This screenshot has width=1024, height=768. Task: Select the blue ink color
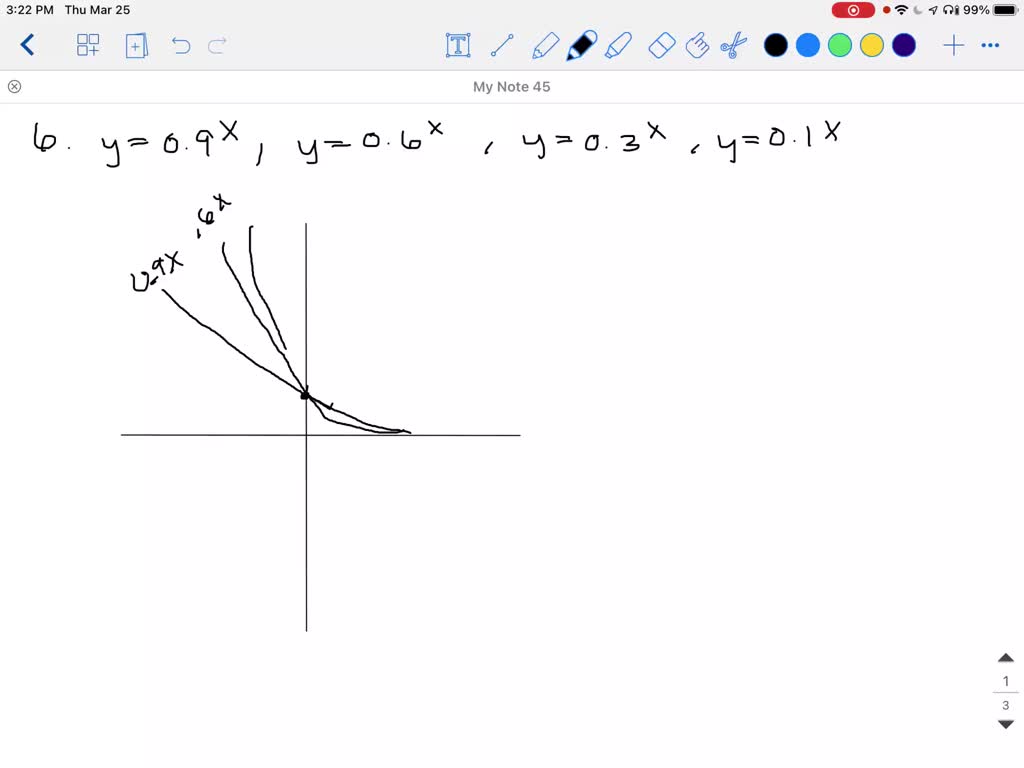[807, 45]
